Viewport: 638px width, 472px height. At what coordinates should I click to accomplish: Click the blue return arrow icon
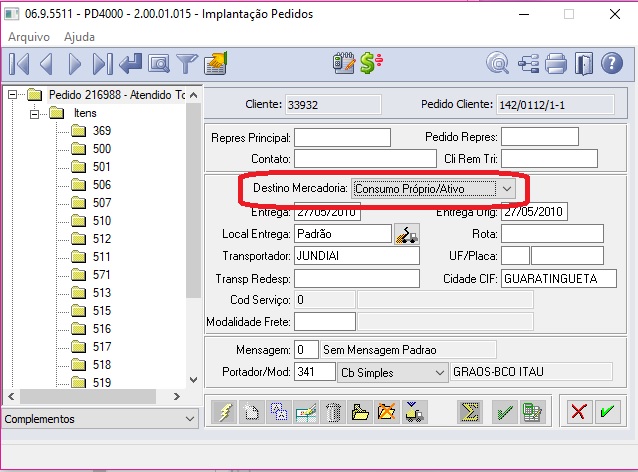[131, 64]
